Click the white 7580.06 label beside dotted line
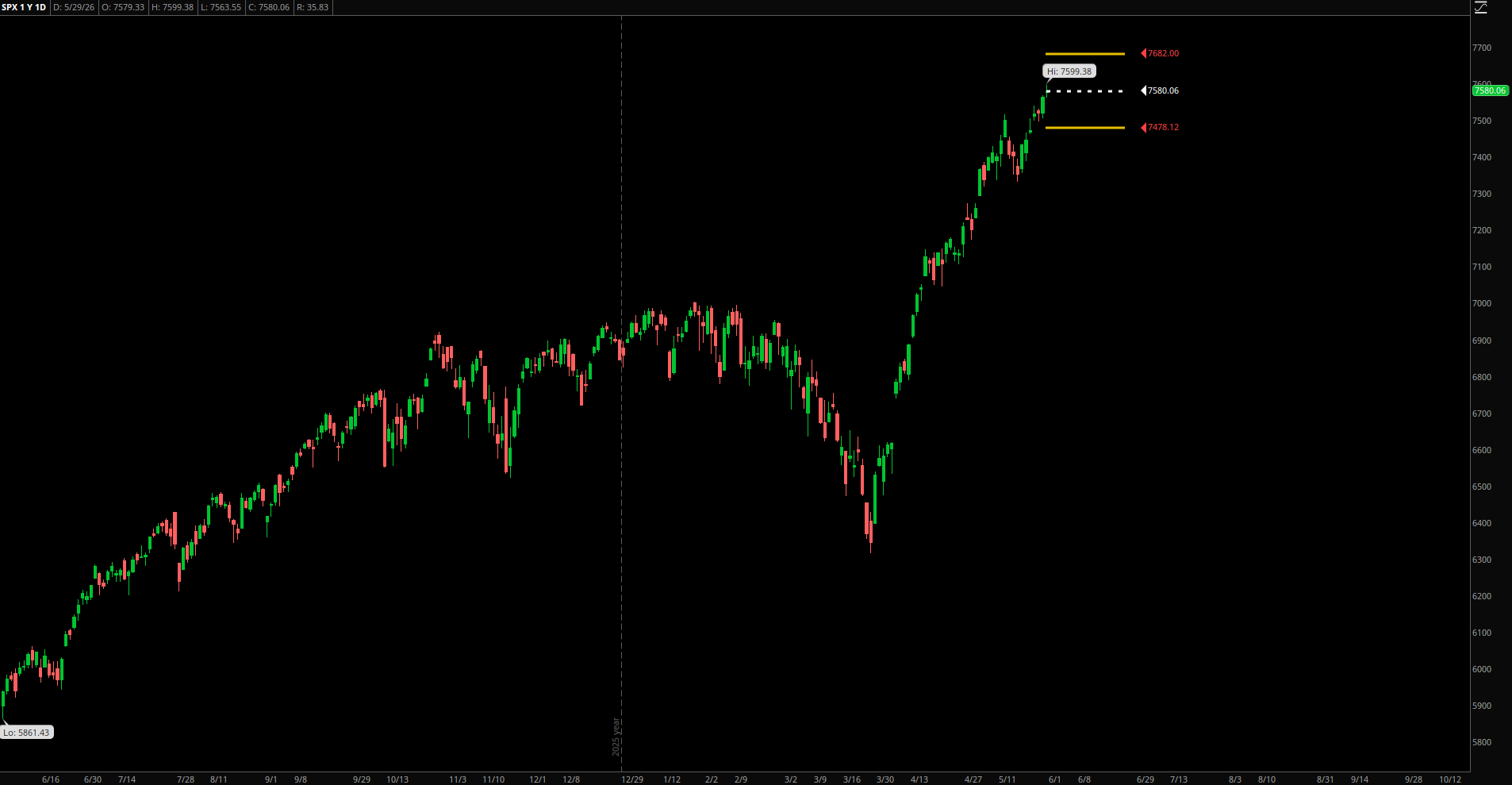Viewport: 1512px width, 785px height. (x=1164, y=90)
